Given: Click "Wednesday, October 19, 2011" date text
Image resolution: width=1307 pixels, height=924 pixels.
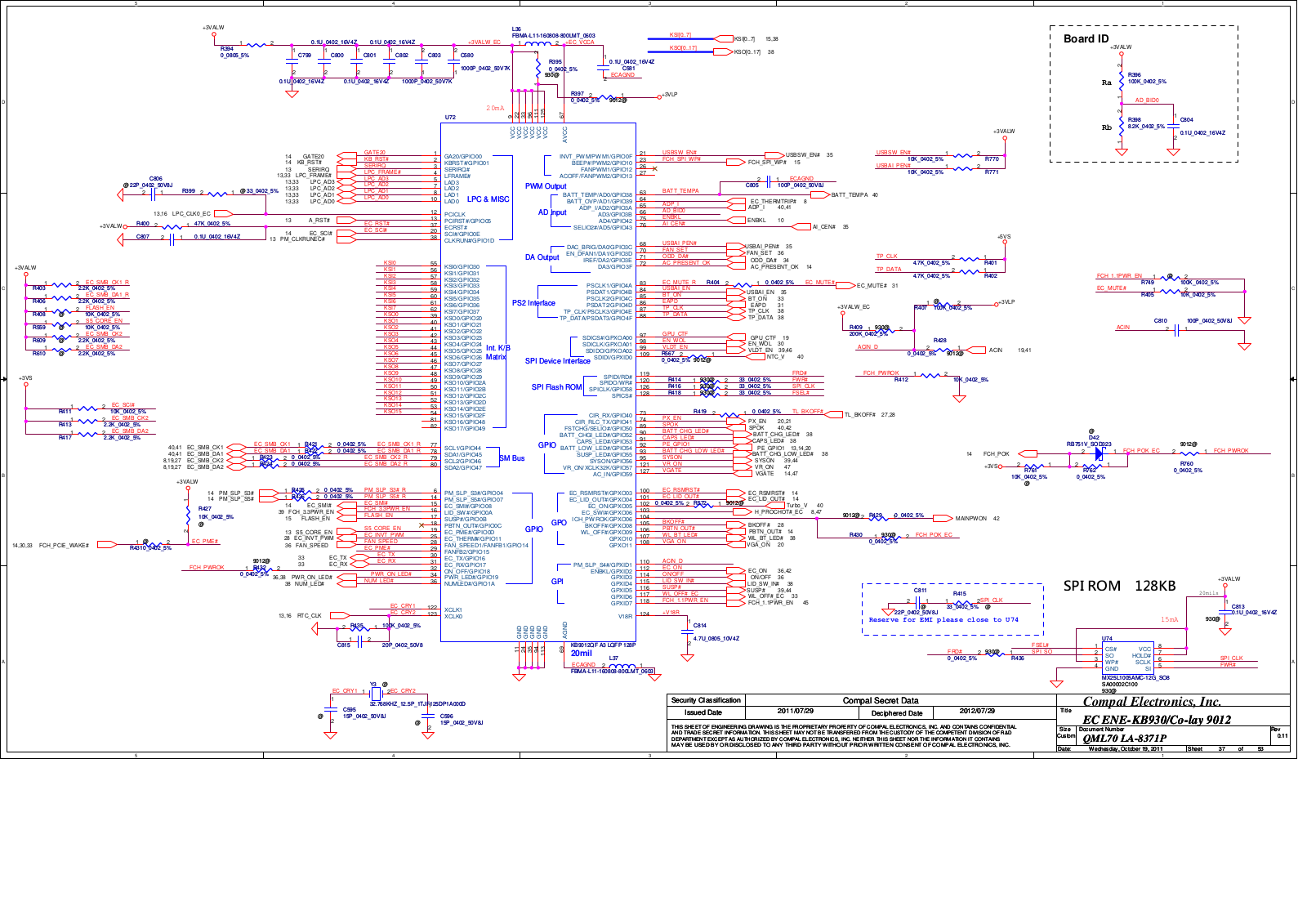Looking at the screenshot, I should (1126, 748).
